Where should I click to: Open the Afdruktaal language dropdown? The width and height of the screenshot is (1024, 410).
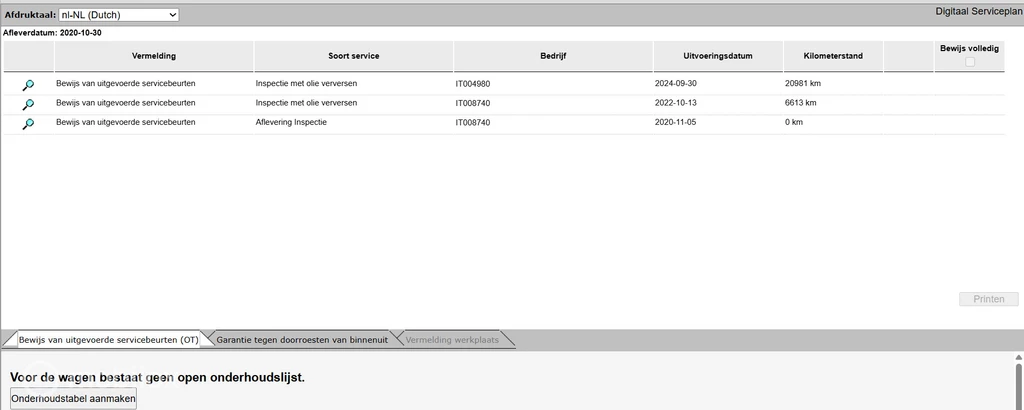pyautogui.click(x=118, y=15)
